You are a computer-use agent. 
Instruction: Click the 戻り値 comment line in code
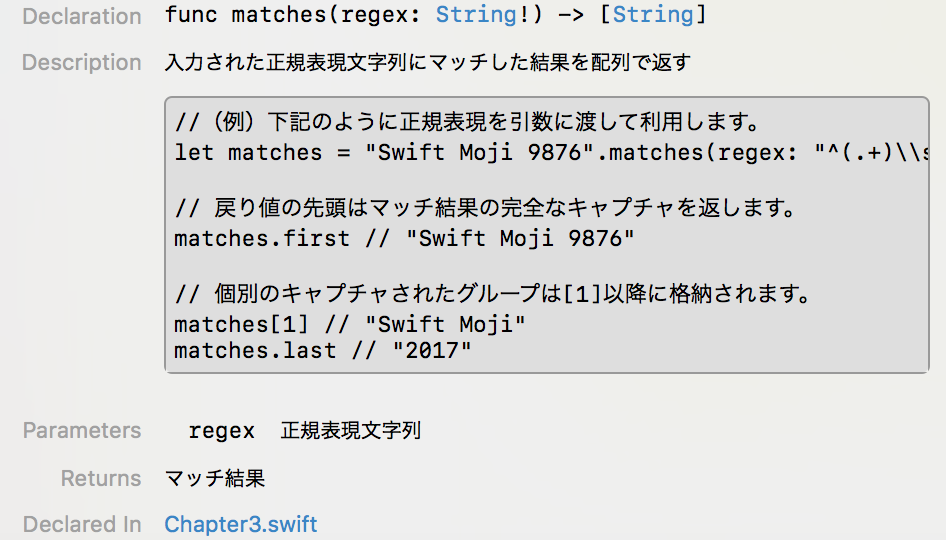click(x=486, y=208)
